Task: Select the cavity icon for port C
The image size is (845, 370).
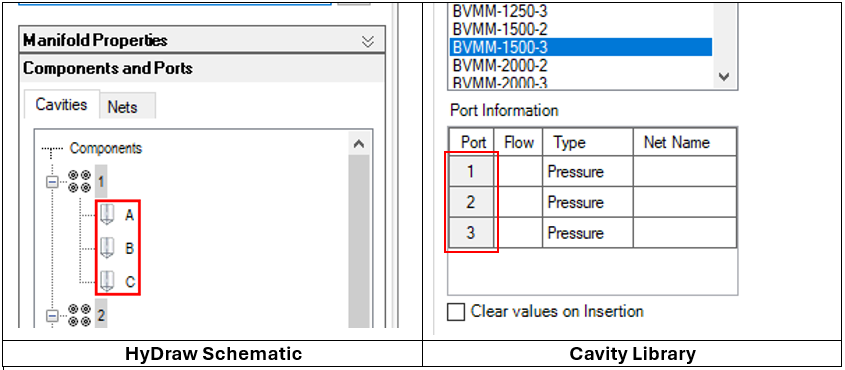Action: point(107,282)
